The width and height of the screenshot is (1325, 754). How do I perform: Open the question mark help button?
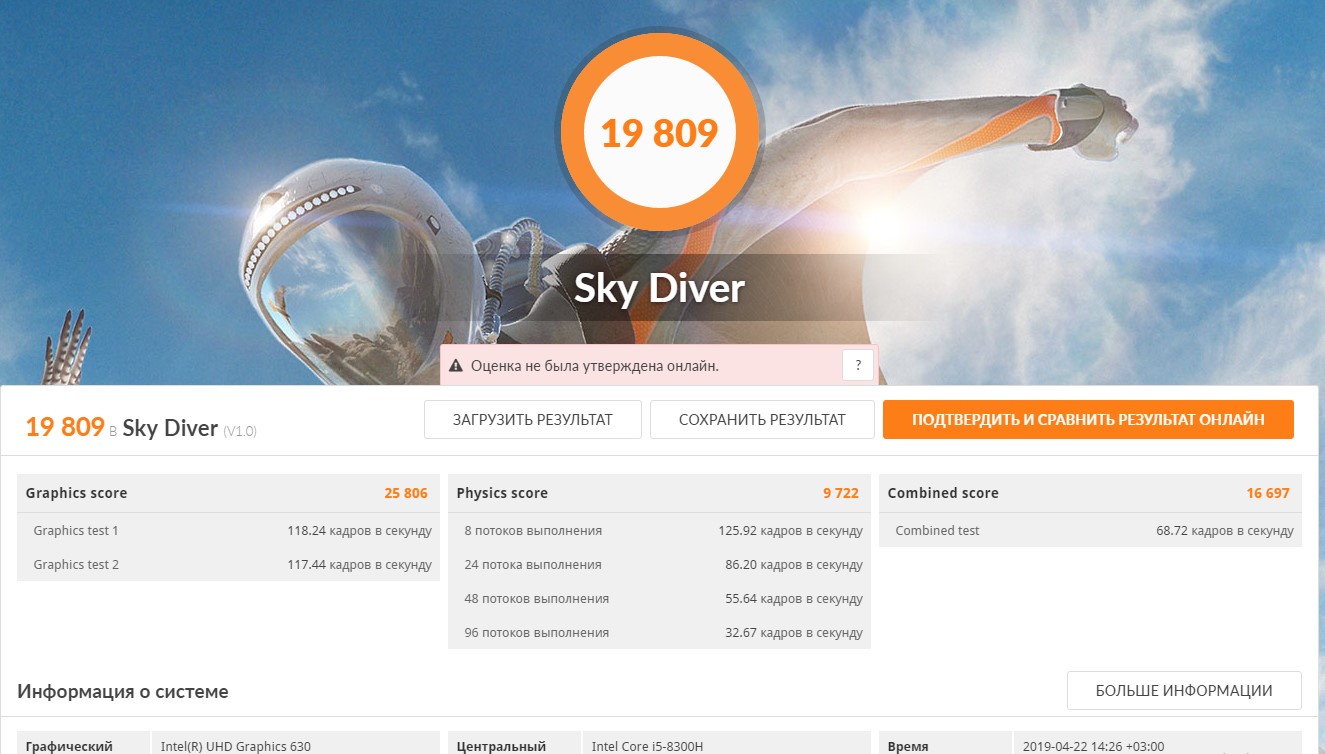pos(858,365)
